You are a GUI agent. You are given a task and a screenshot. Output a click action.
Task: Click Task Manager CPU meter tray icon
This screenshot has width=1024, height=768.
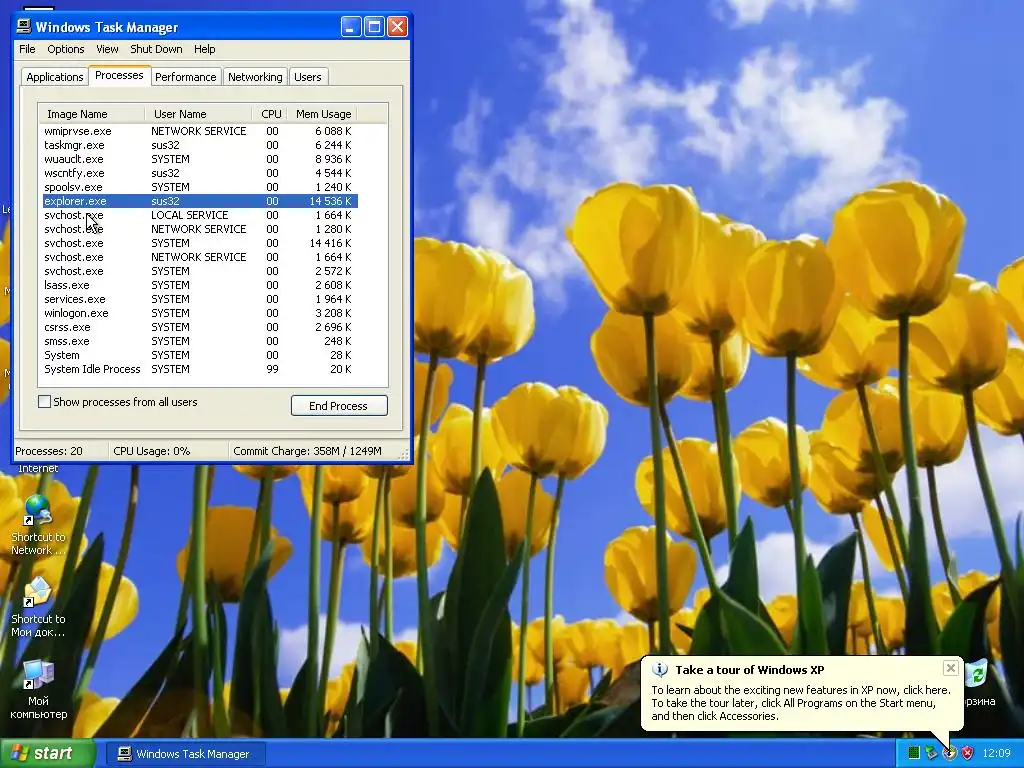[914, 753]
